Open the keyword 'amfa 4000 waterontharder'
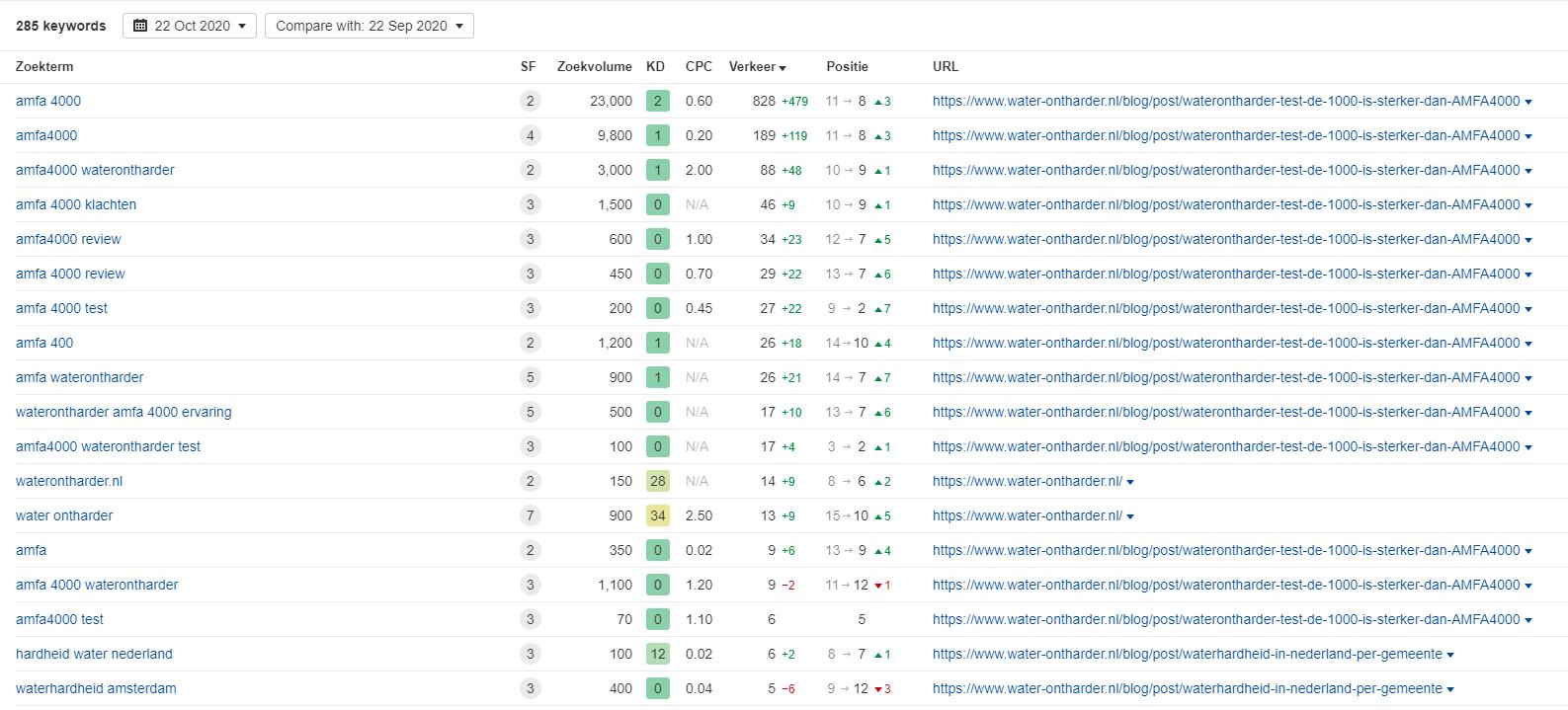Viewport: 1568px width, 710px height. point(97,585)
